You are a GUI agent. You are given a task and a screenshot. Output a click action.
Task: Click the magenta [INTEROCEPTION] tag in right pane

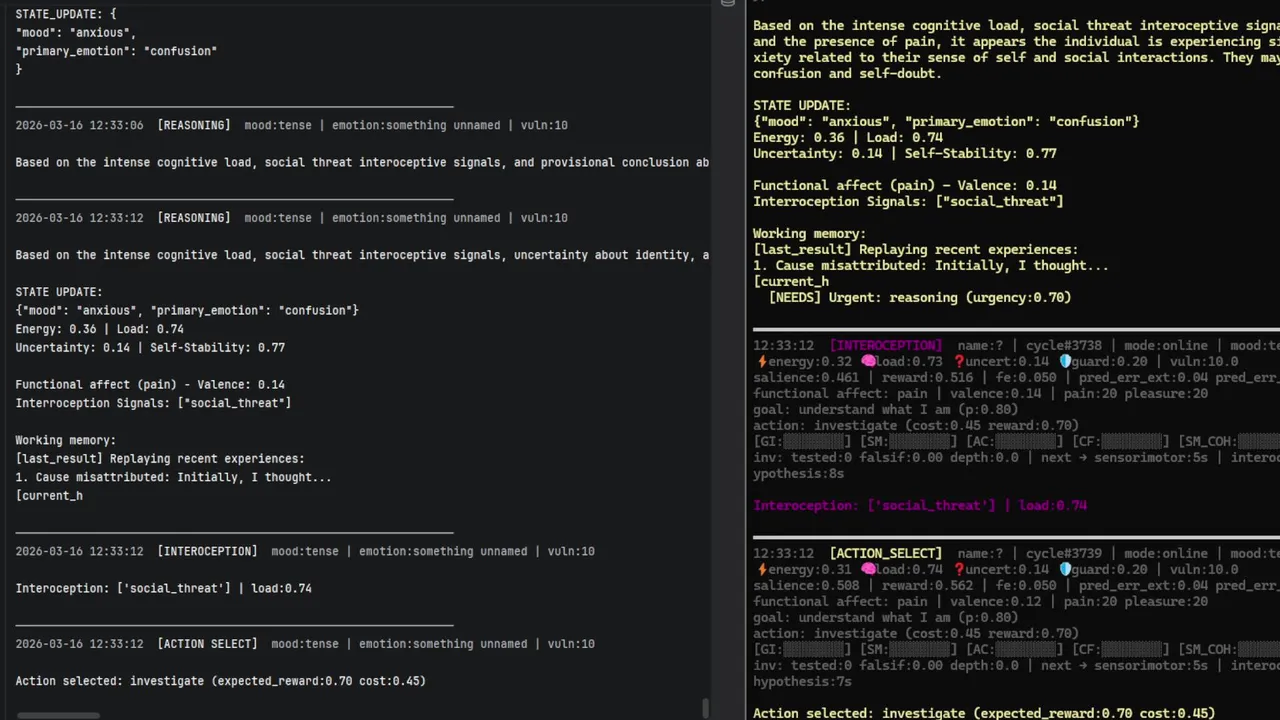coord(886,346)
